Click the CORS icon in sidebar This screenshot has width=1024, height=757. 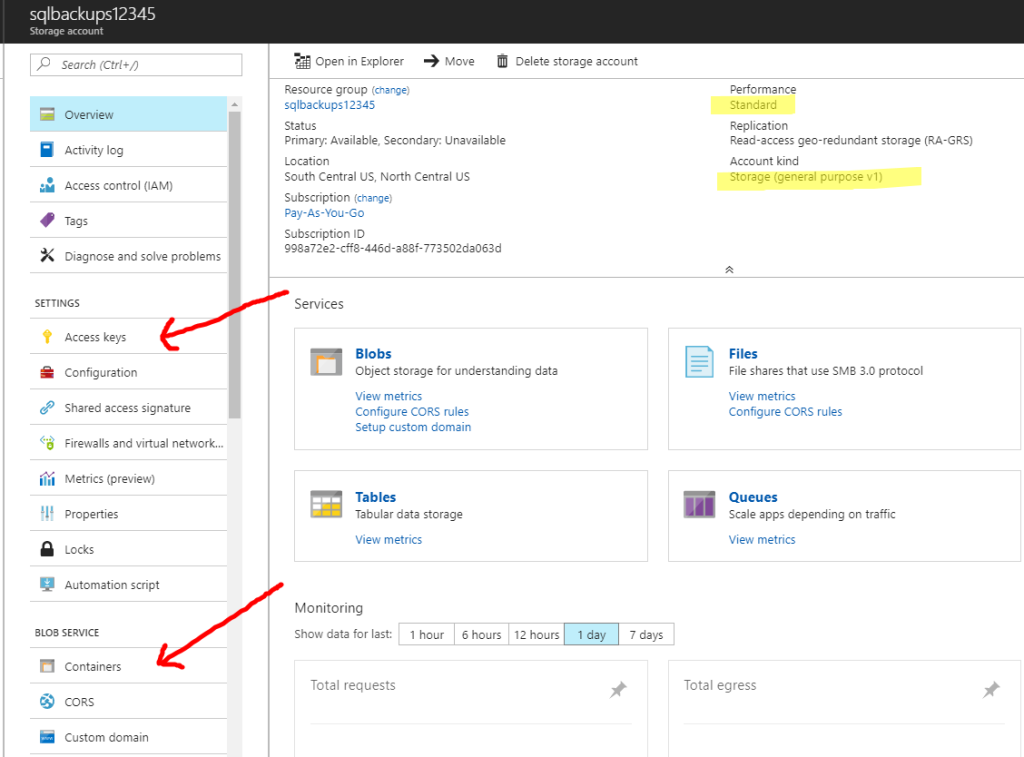[47, 701]
